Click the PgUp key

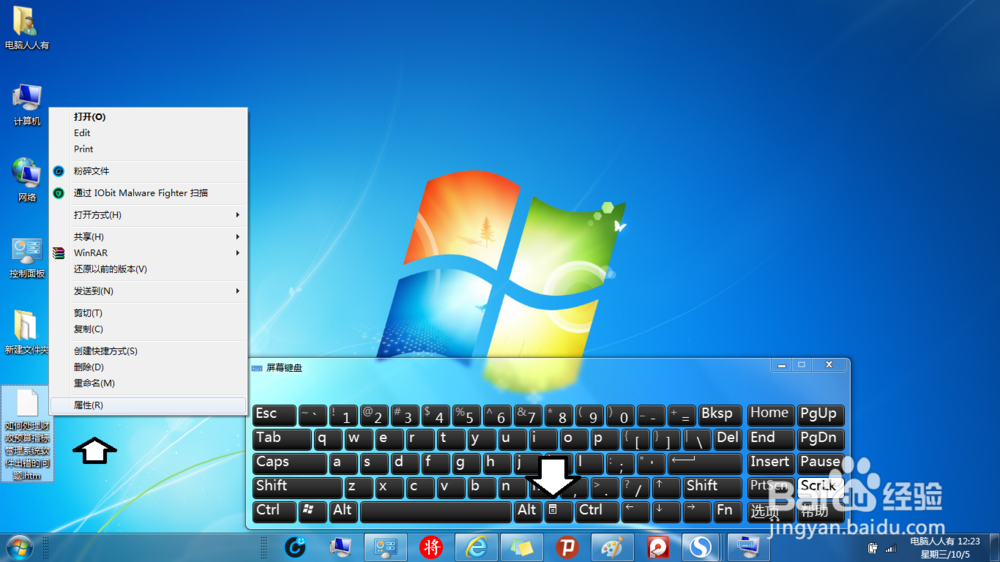[x=820, y=415]
